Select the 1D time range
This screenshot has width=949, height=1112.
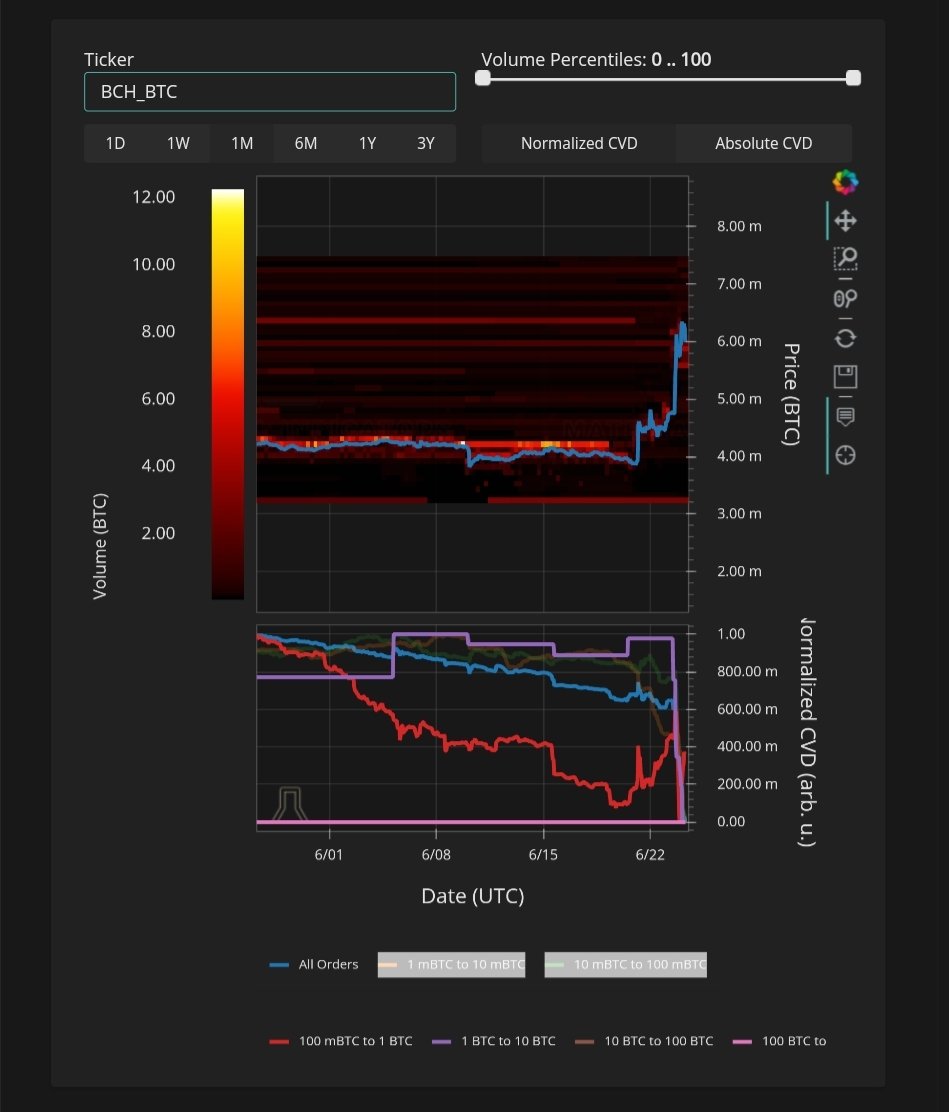tap(115, 143)
